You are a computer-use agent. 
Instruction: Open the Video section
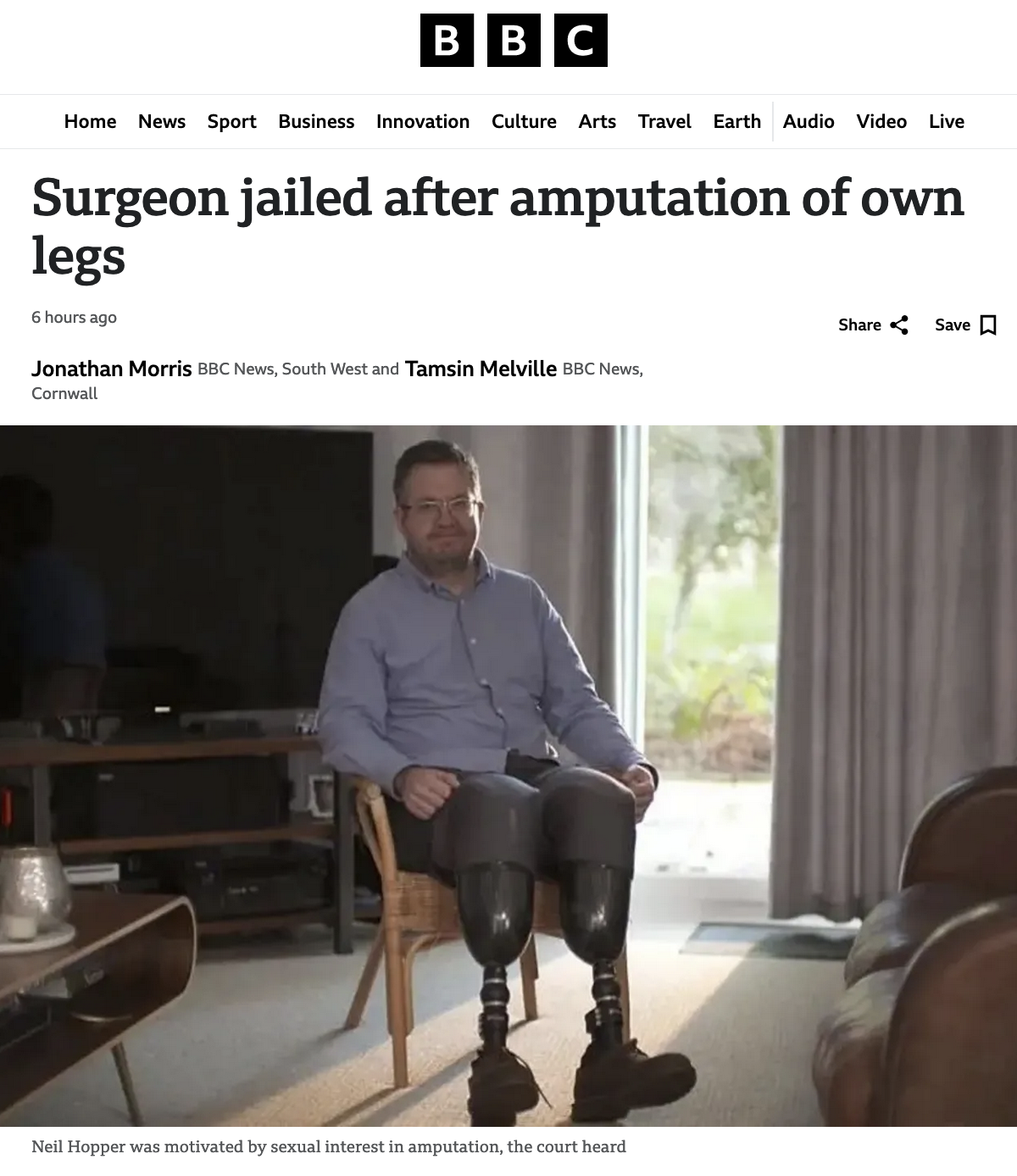(x=881, y=121)
